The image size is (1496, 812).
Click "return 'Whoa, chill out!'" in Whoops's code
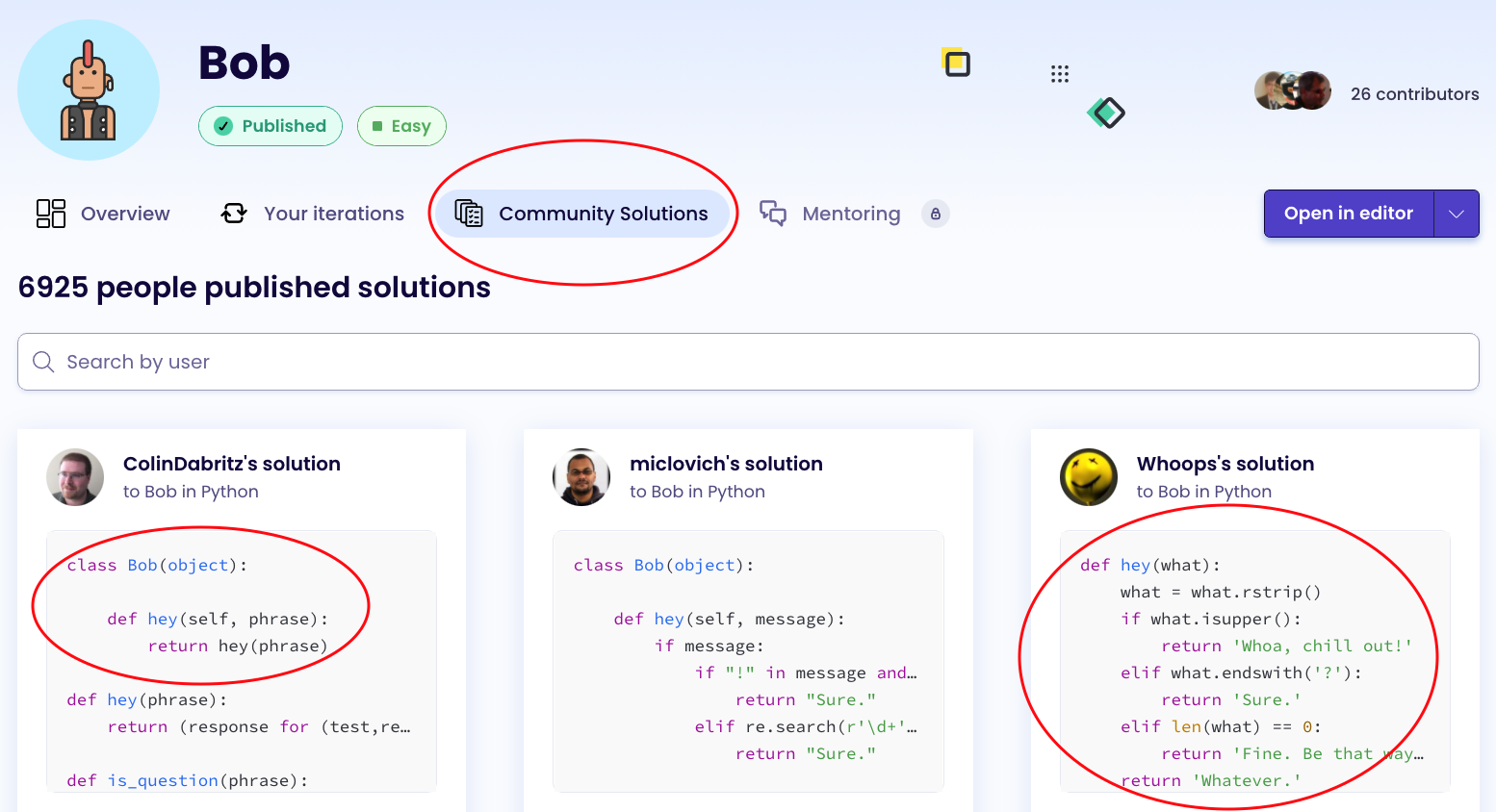click(1287, 646)
